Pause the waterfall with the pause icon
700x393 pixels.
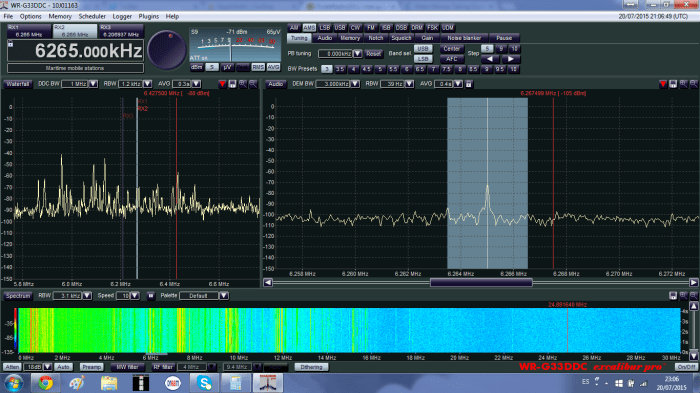pyautogui.click(x=151, y=296)
